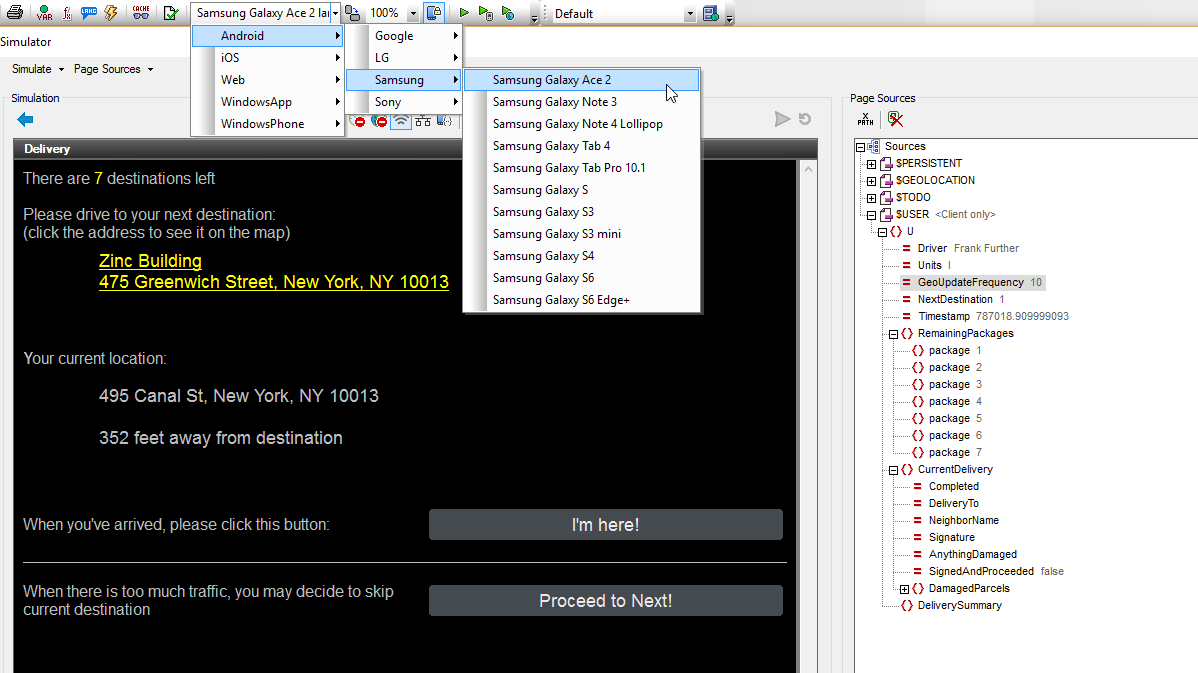Click the Proceed to Next! button

click(606, 601)
